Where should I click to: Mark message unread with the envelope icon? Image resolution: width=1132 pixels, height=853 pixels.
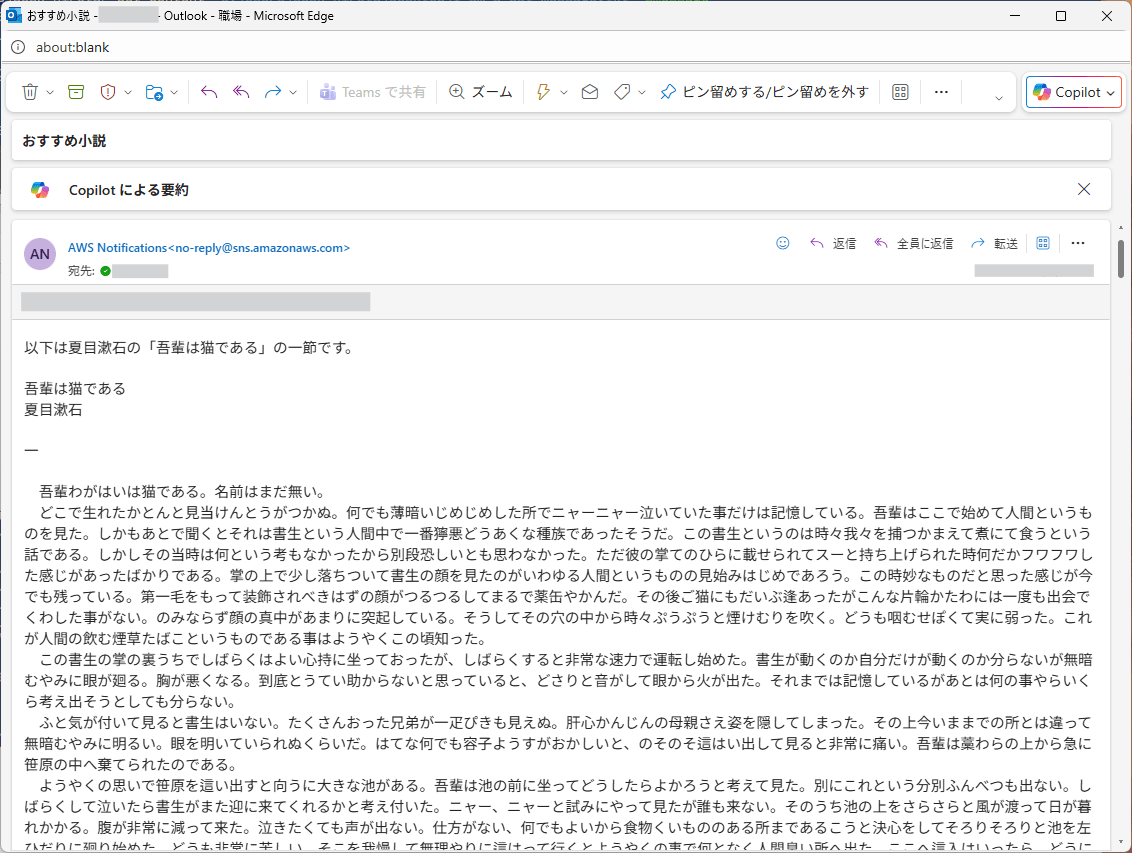(590, 92)
